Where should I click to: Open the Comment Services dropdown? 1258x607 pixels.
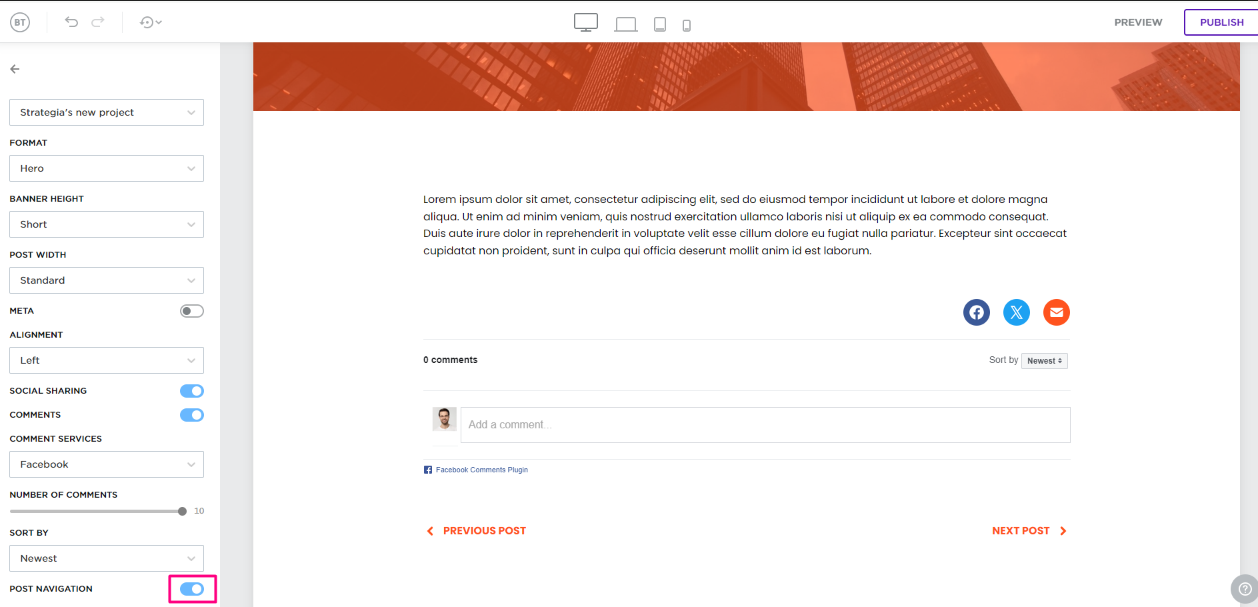pos(106,464)
